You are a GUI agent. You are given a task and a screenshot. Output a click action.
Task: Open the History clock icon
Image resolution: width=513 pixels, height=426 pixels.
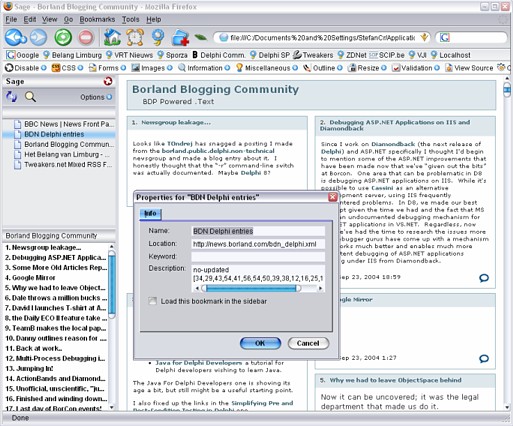pyautogui.click(x=135, y=37)
